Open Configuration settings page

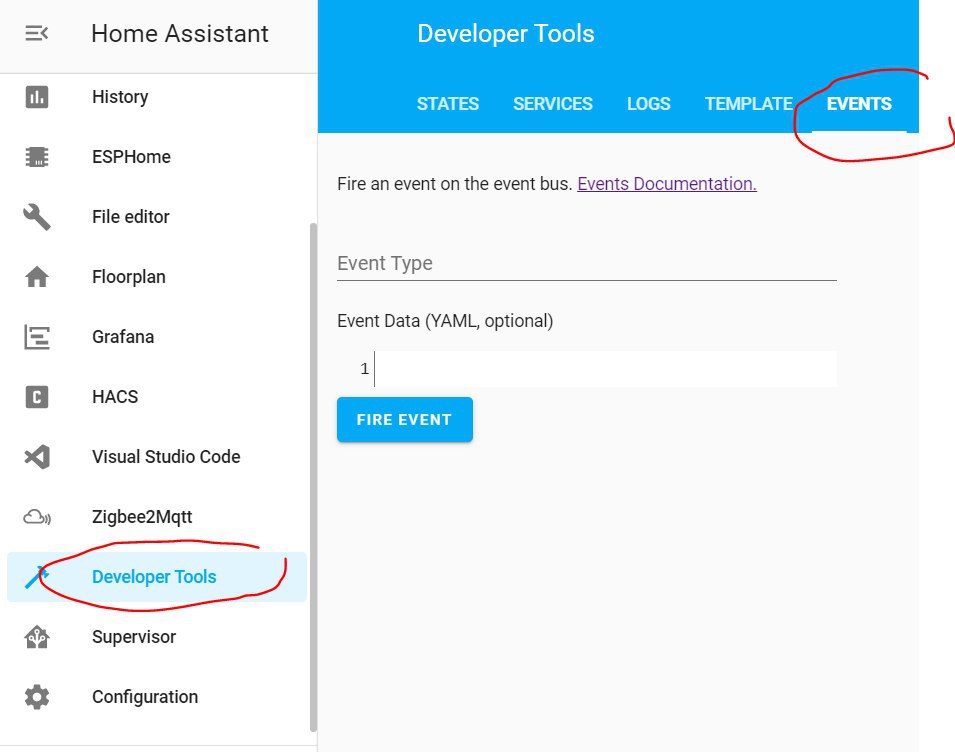(157, 697)
